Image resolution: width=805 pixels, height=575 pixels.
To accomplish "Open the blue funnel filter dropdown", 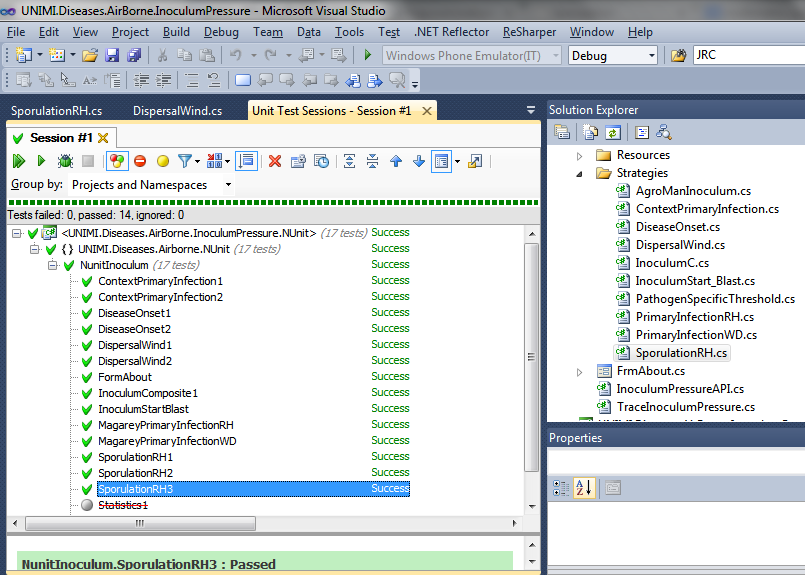I will tap(188, 161).
